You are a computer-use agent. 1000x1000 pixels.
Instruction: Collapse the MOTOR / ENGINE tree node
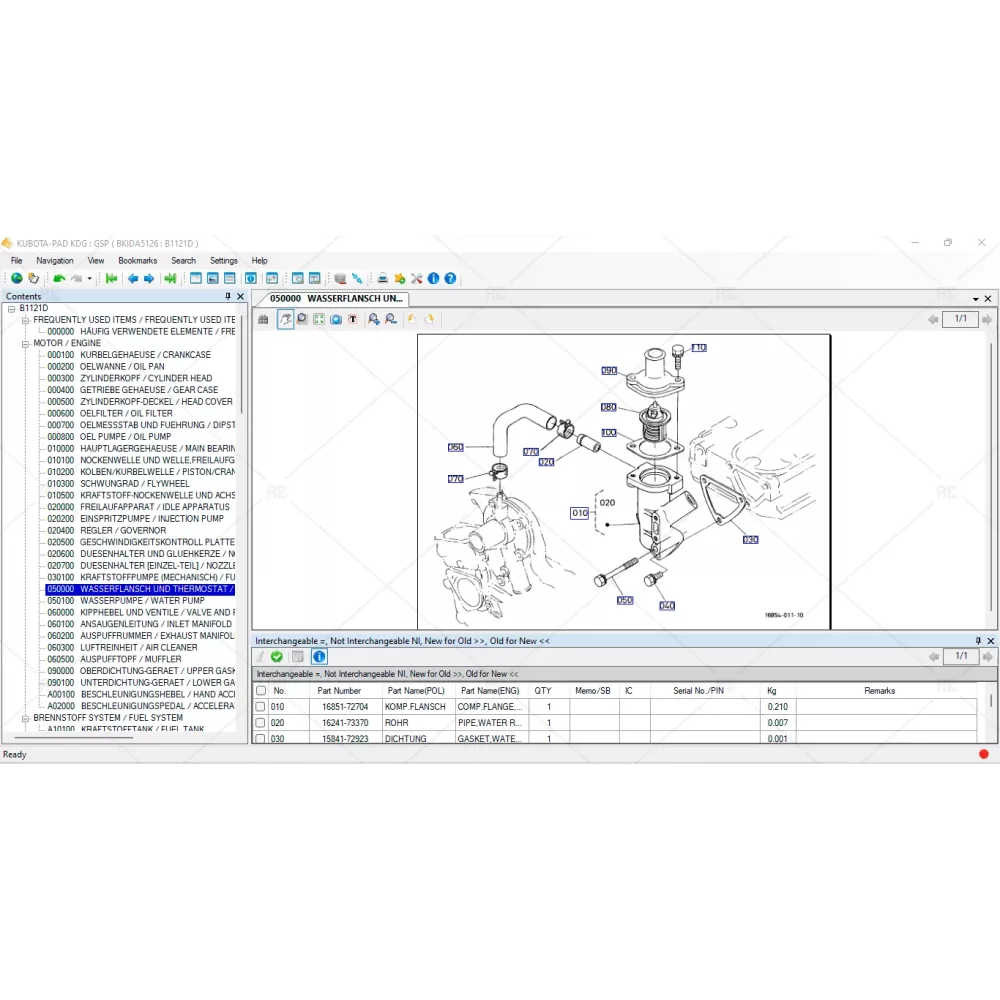25,343
